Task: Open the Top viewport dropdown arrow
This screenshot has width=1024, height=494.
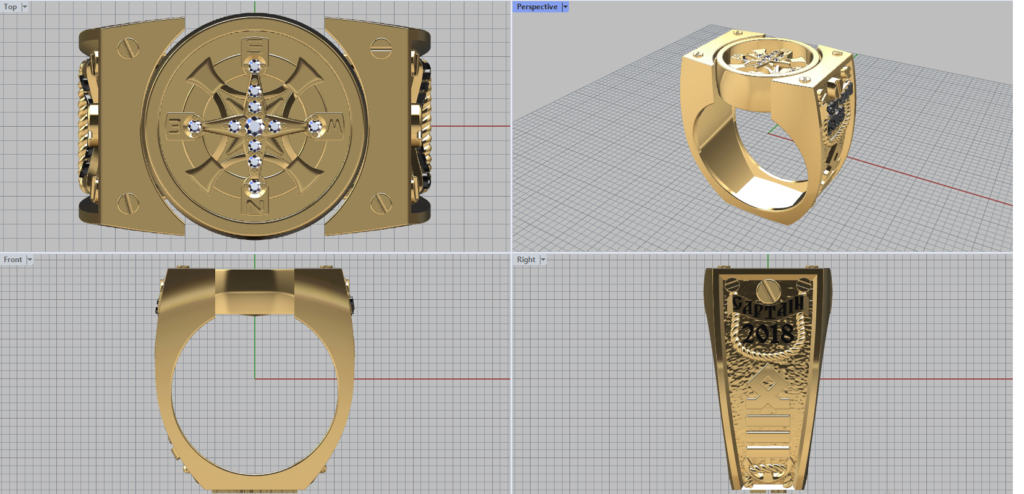Action: pos(25,7)
